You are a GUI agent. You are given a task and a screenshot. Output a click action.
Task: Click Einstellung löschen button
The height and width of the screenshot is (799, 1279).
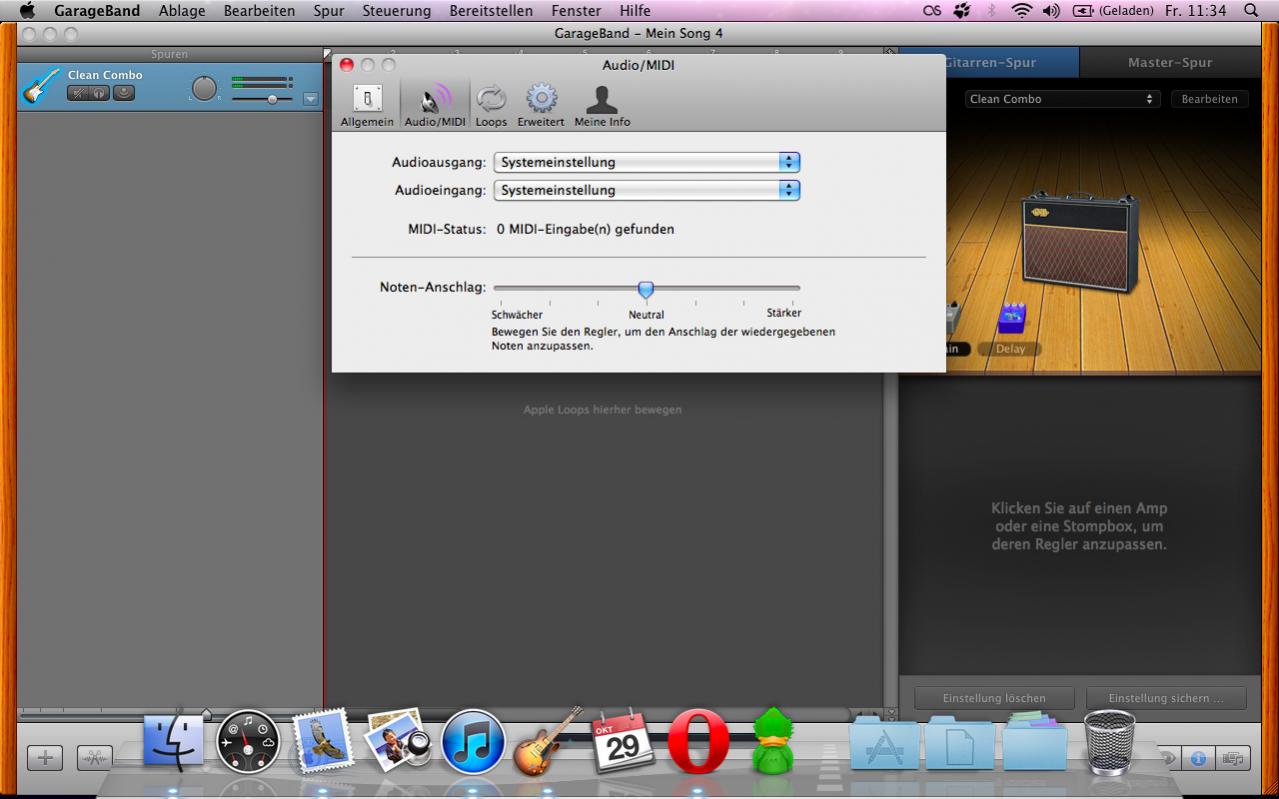[994, 698]
